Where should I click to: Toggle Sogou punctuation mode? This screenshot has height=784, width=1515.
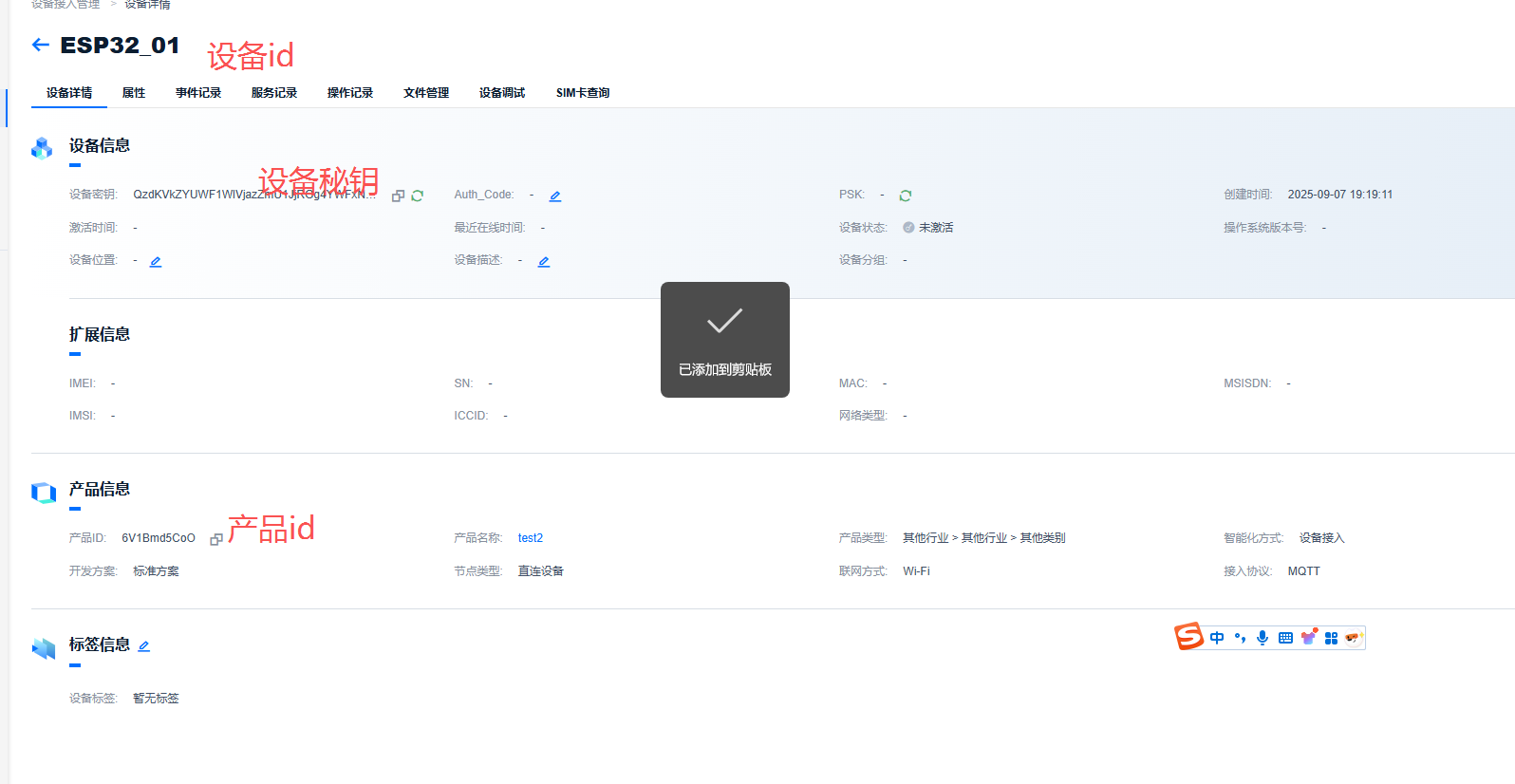pos(1240,638)
